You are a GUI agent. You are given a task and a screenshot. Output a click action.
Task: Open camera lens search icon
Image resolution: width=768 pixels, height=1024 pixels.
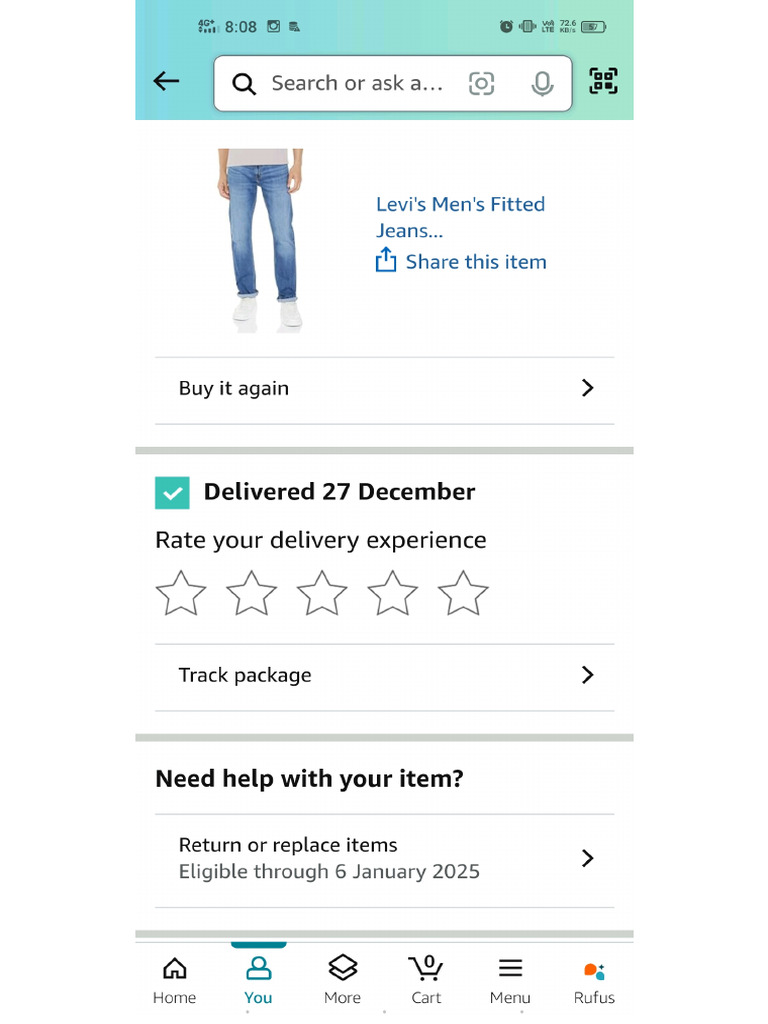click(x=481, y=84)
